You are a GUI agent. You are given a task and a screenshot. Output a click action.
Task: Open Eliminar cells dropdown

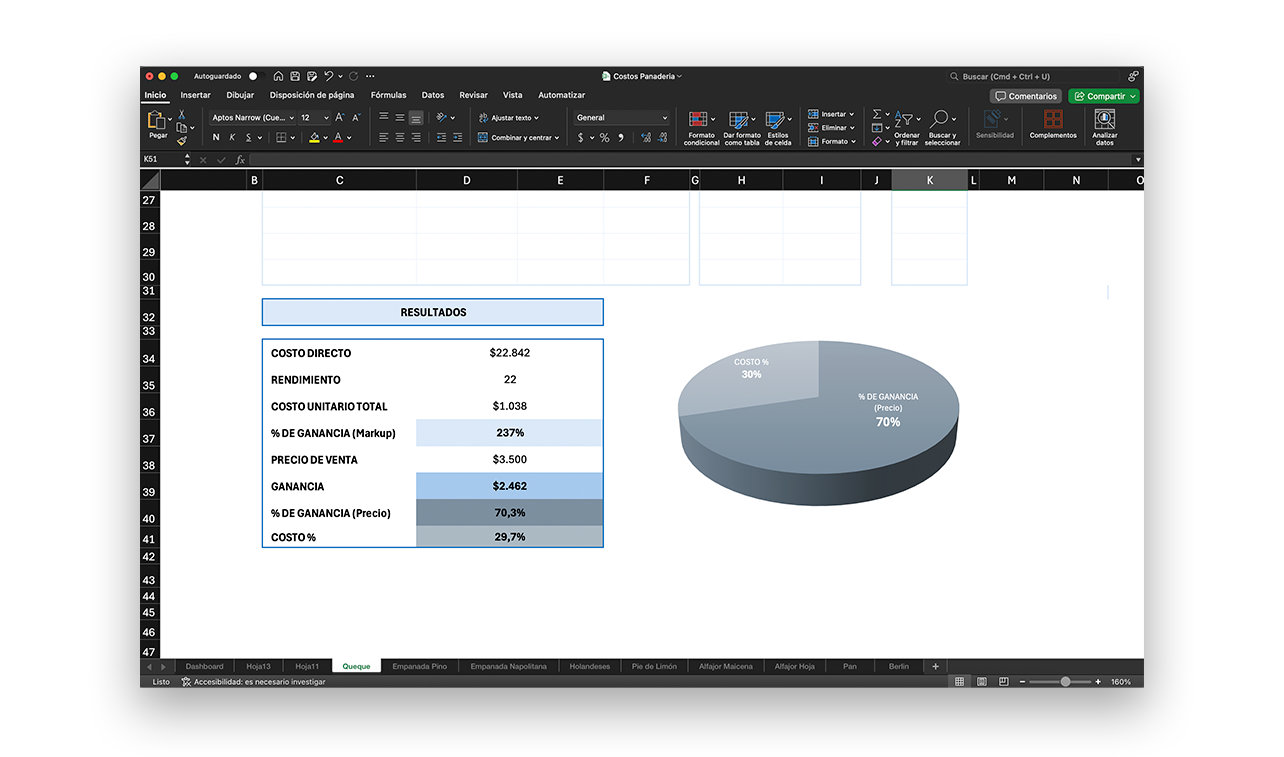tap(831, 128)
